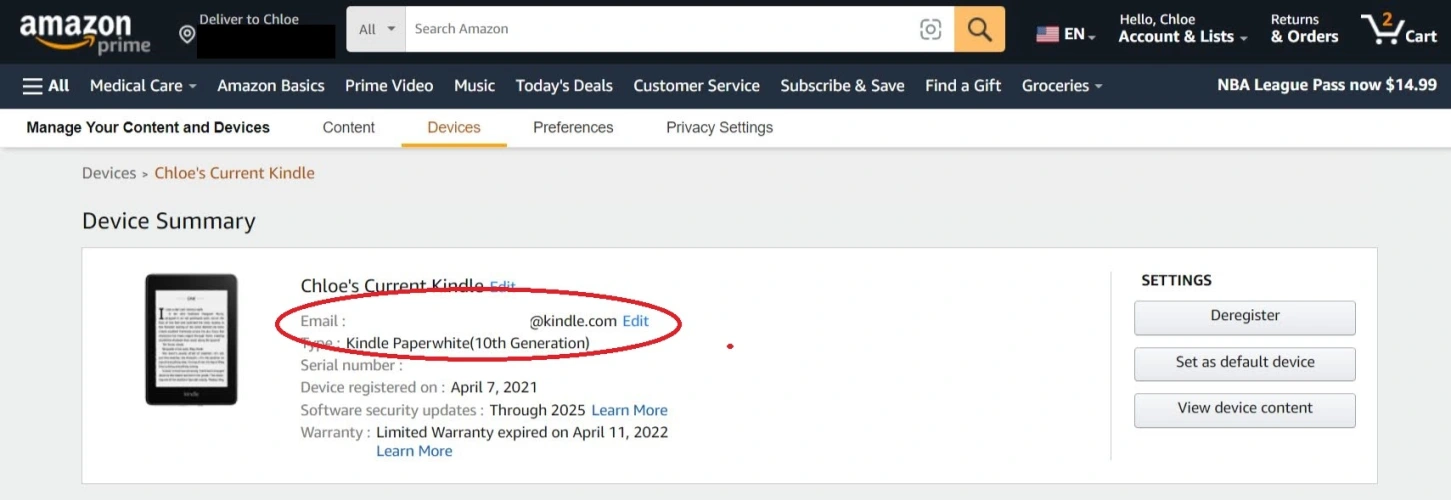Click View device content button
The image size is (1451, 500).
pyautogui.click(x=1244, y=408)
